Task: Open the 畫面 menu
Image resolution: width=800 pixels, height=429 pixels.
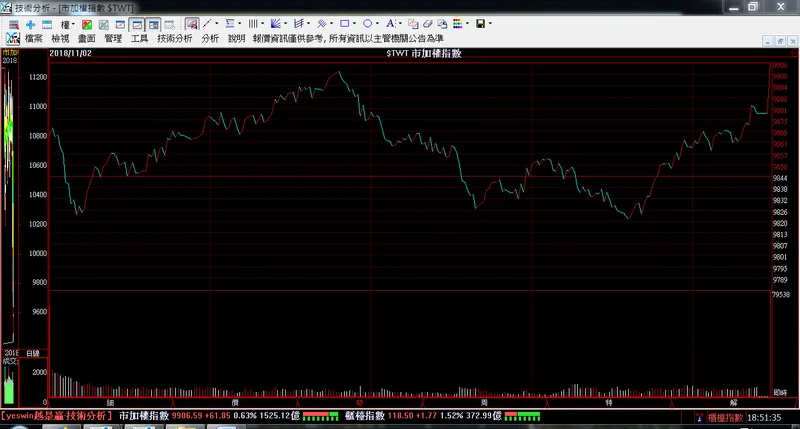Action: (x=87, y=39)
